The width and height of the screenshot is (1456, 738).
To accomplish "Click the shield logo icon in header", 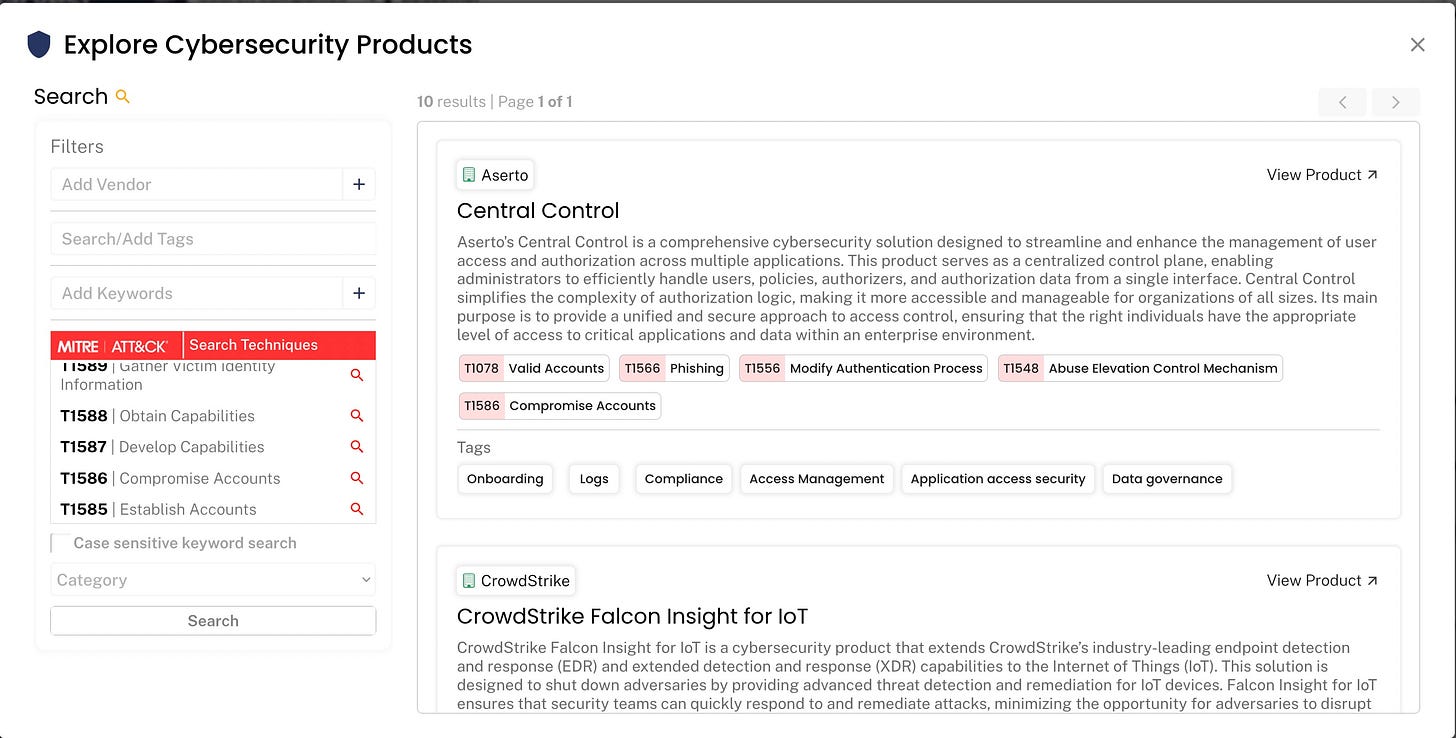I will (x=38, y=44).
